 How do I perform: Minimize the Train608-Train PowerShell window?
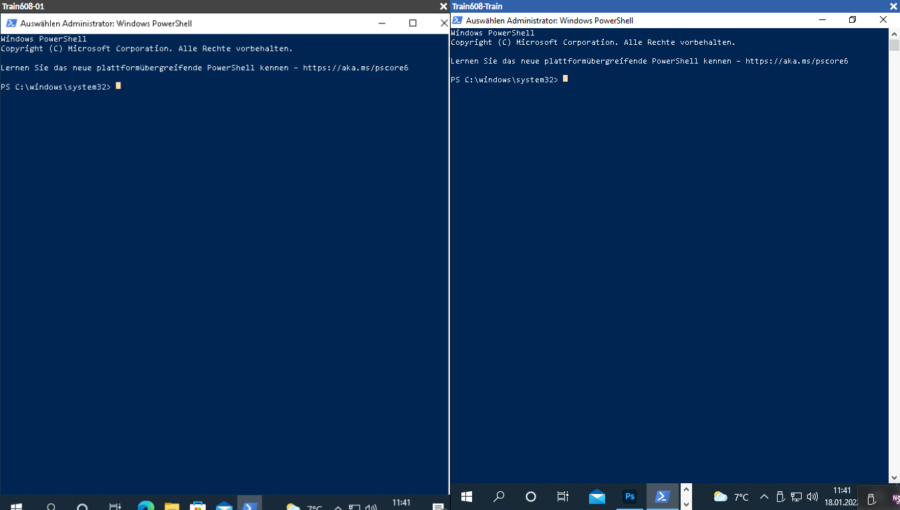[822, 20]
